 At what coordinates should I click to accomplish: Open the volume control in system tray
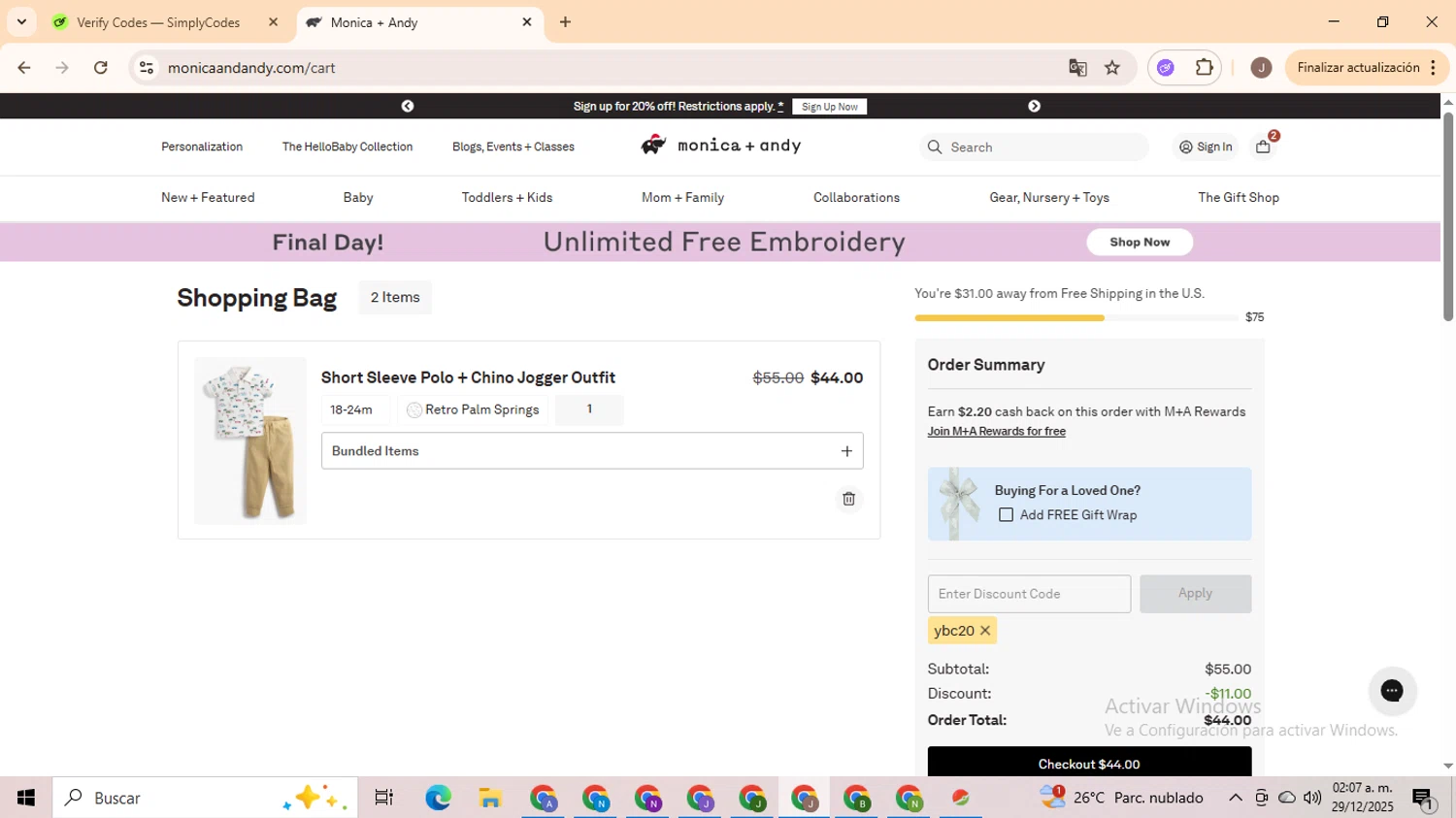tap(1312, 798)
